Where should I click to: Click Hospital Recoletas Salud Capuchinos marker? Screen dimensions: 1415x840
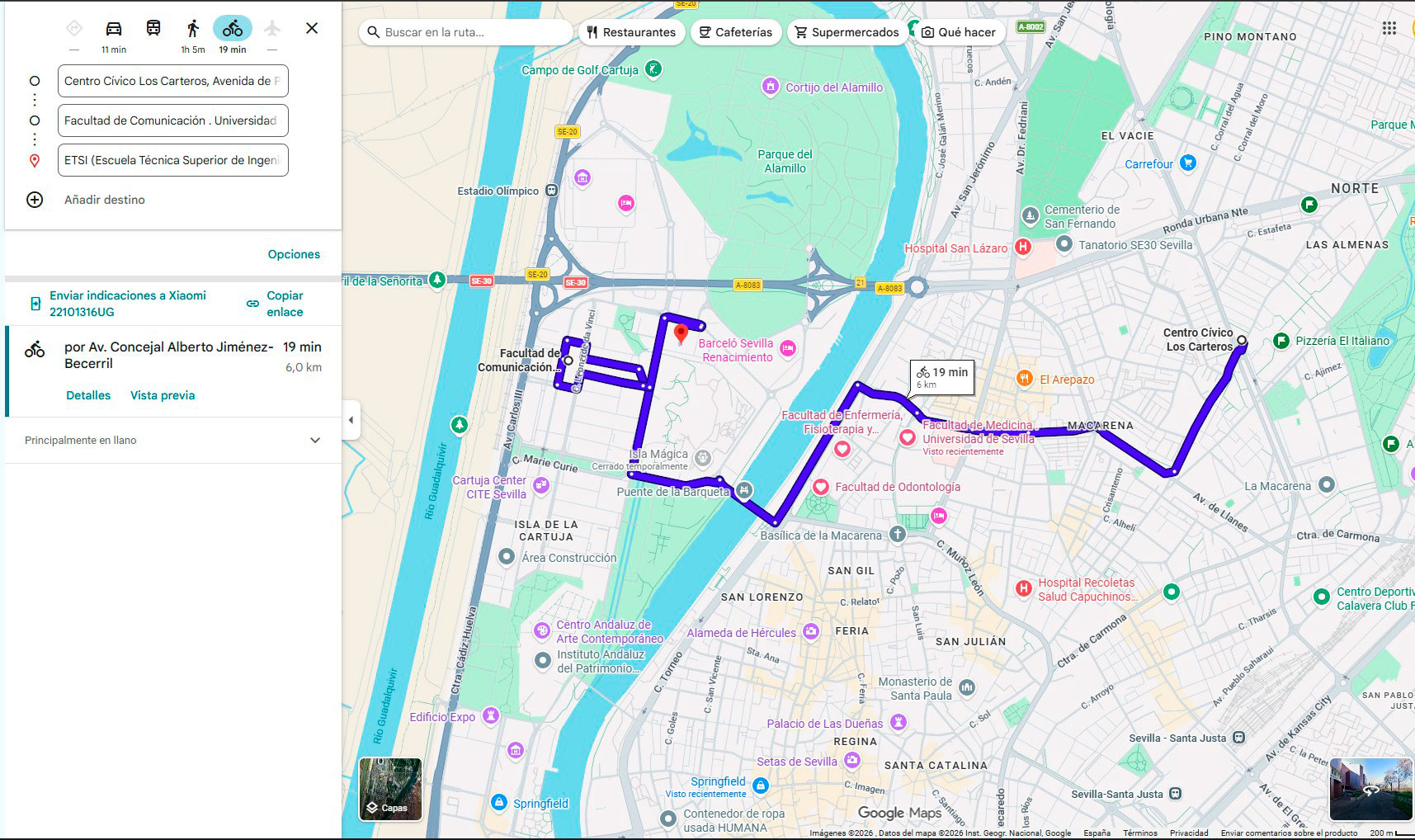pyautogui.click(x=1024, y=588)
